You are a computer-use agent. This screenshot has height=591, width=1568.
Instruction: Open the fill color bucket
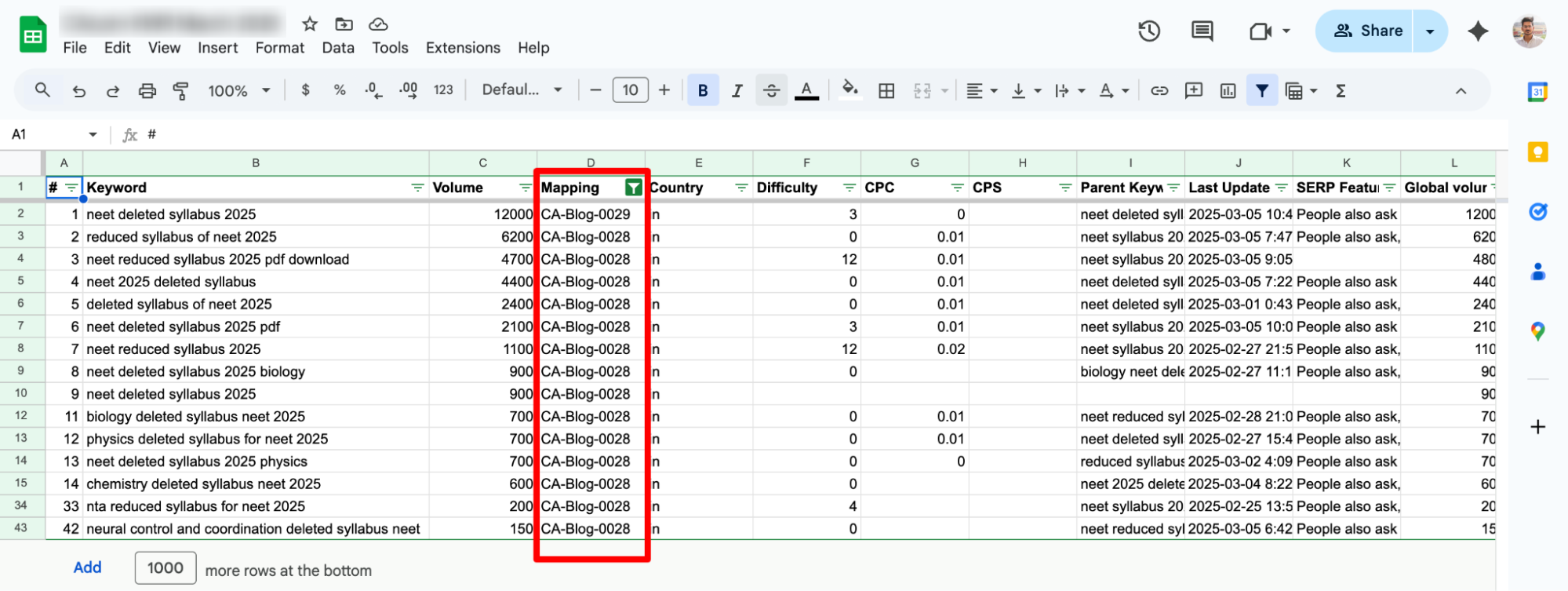click(849, 89)
